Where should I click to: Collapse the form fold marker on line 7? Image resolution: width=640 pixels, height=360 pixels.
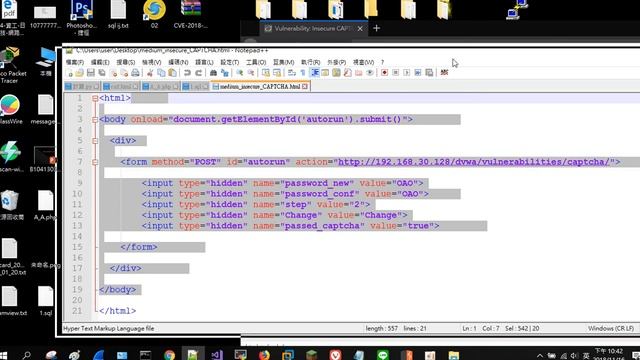(x=95, y=162)
